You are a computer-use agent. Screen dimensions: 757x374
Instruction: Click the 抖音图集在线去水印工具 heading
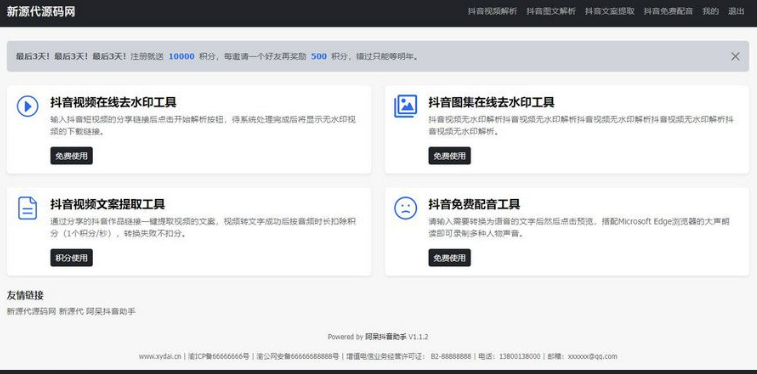(491, 102)
